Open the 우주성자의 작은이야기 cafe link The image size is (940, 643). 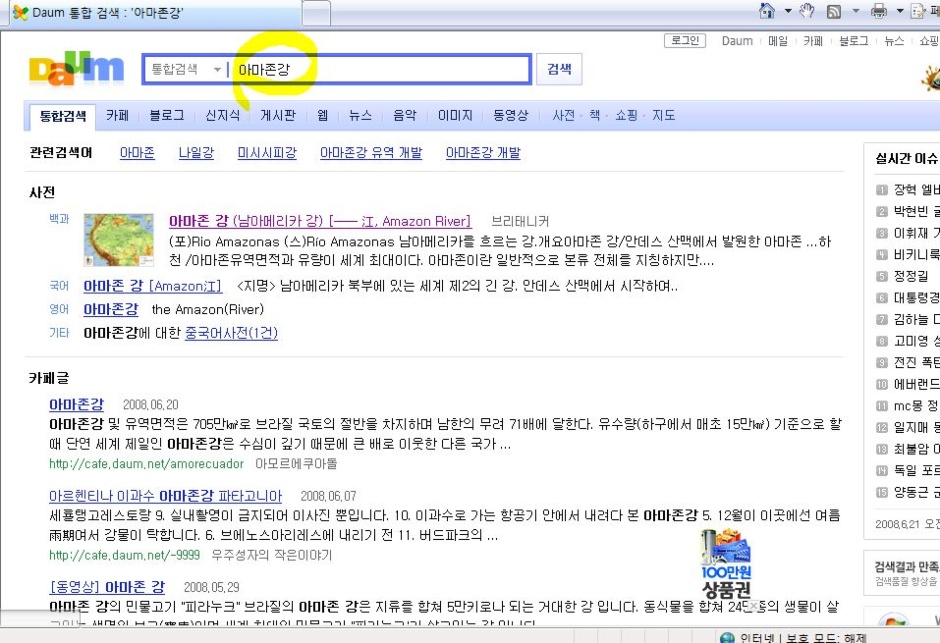click(272, 556)
